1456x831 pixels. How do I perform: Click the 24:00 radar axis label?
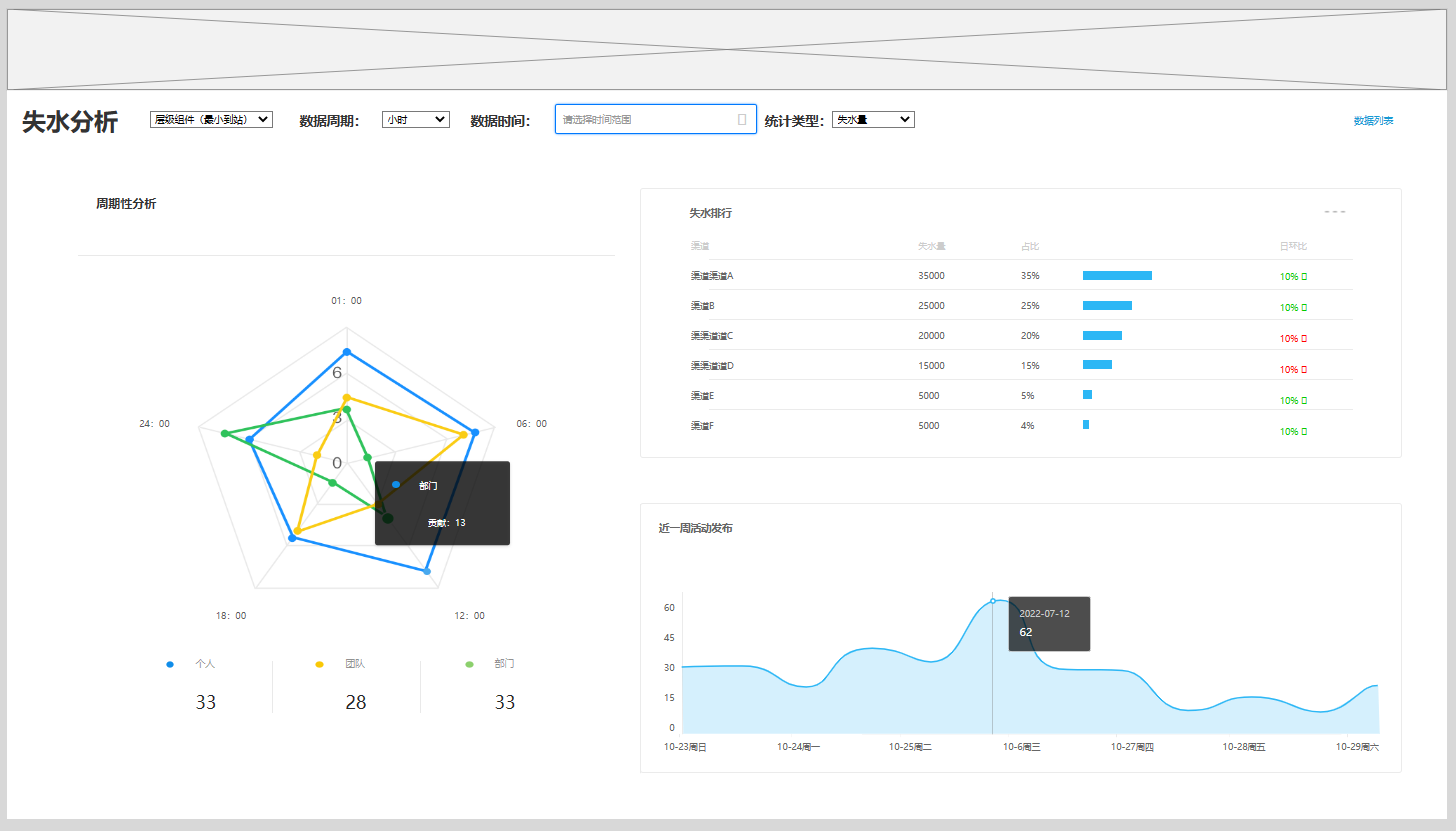[154, 424]
